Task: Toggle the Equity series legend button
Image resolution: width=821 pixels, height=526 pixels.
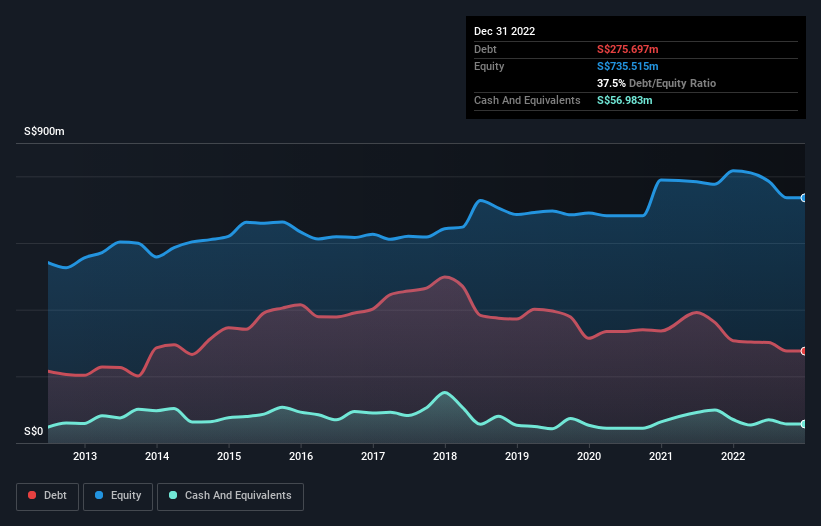Action: 118,496
